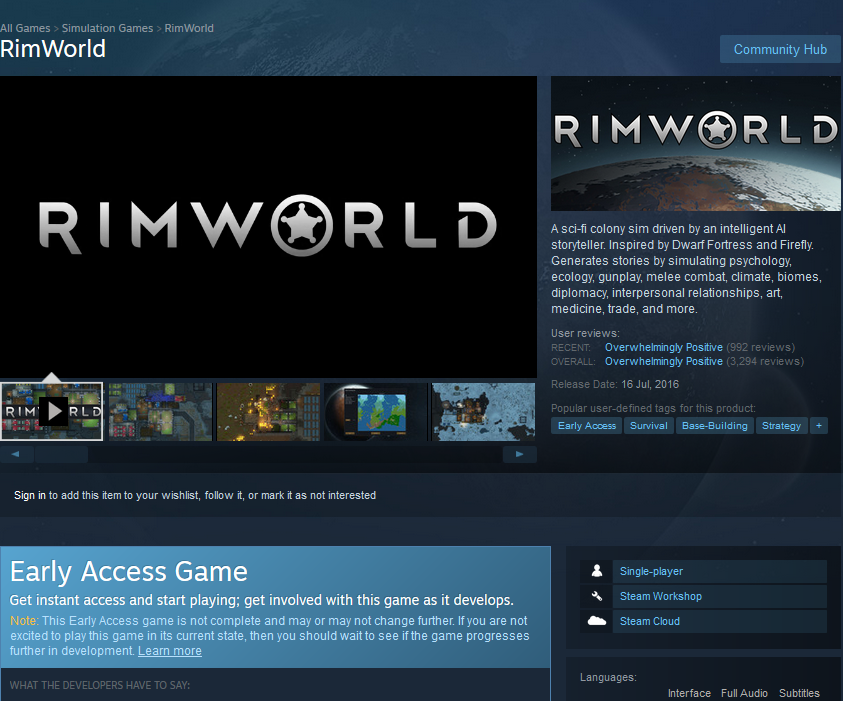
Task: Click the Single-player person icon
Action: 596,571
